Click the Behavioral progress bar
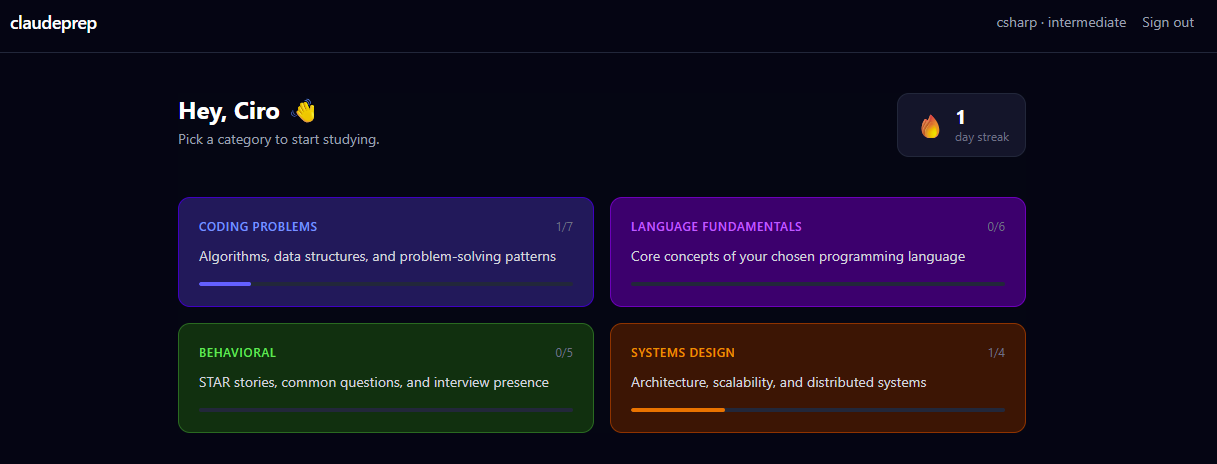The image size is (1217, 464). (x=385, y=410)
